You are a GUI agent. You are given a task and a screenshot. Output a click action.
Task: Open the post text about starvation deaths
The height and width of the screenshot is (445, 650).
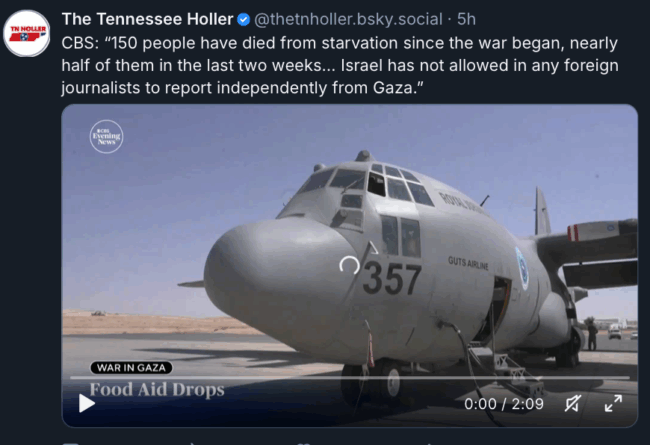click(x=340, y=66)
